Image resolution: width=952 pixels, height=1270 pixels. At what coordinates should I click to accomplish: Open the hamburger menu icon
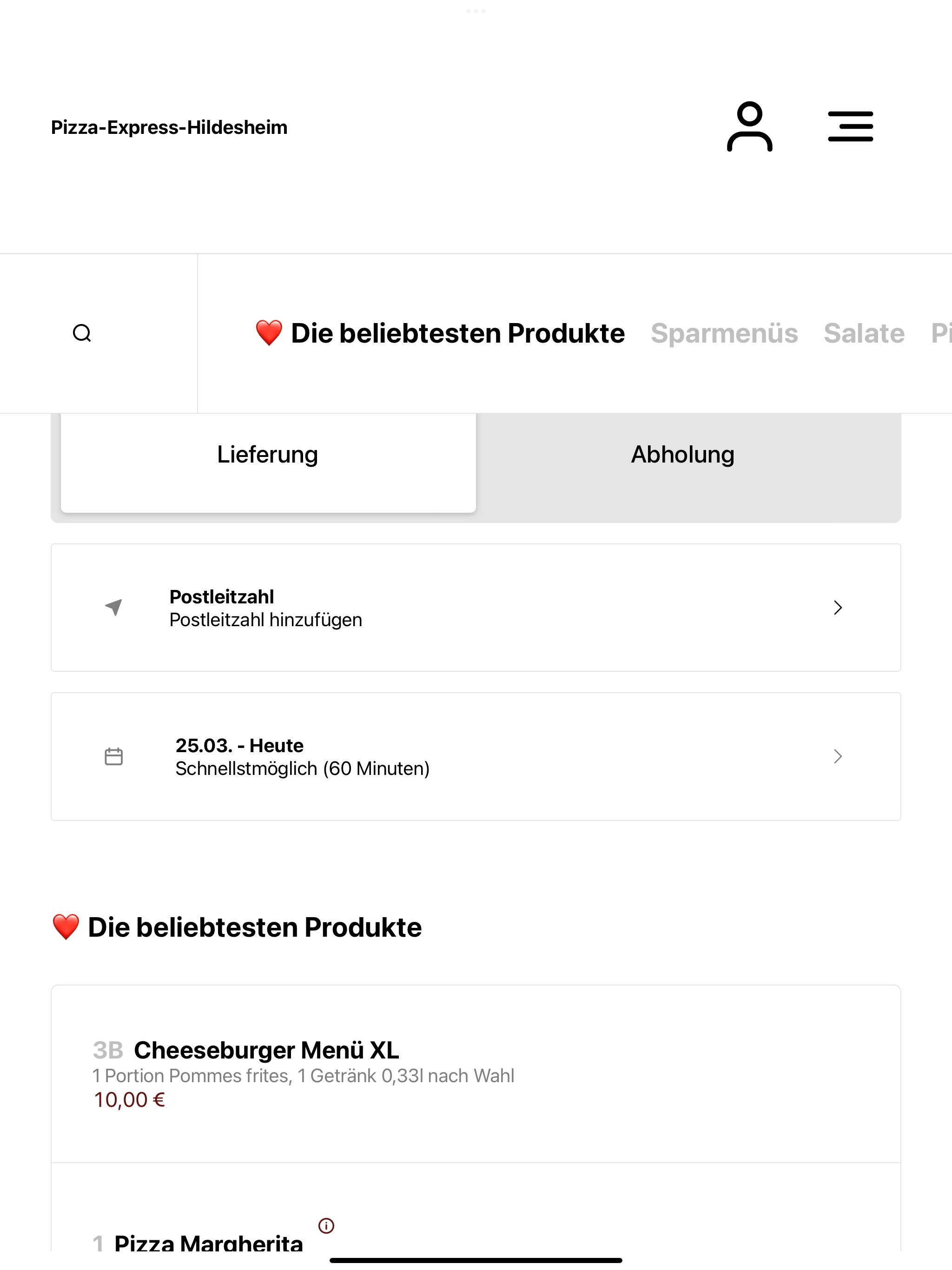850,126
